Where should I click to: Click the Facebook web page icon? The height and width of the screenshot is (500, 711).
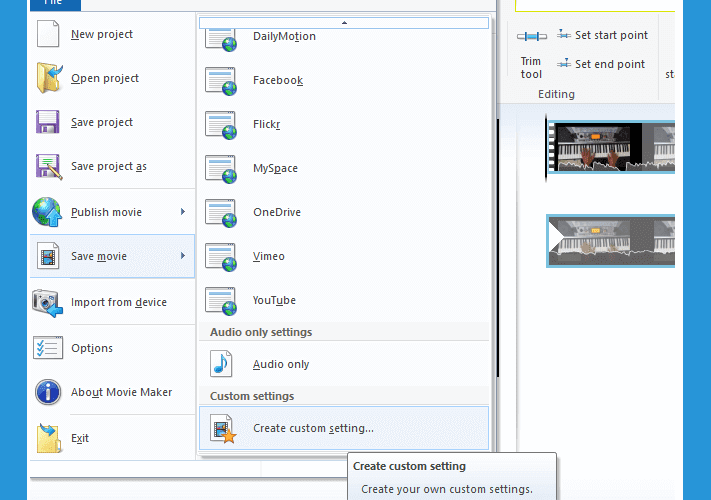(x=221, y=81)
